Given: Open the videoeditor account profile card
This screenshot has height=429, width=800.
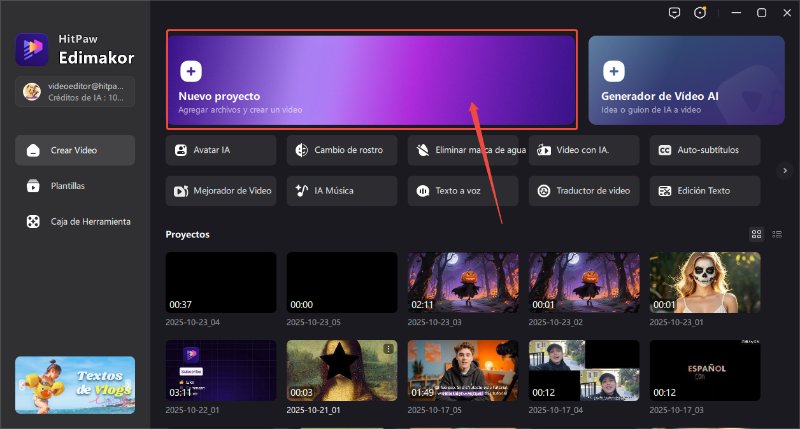Looking at the screenshot, I should [x=75, y=92].
